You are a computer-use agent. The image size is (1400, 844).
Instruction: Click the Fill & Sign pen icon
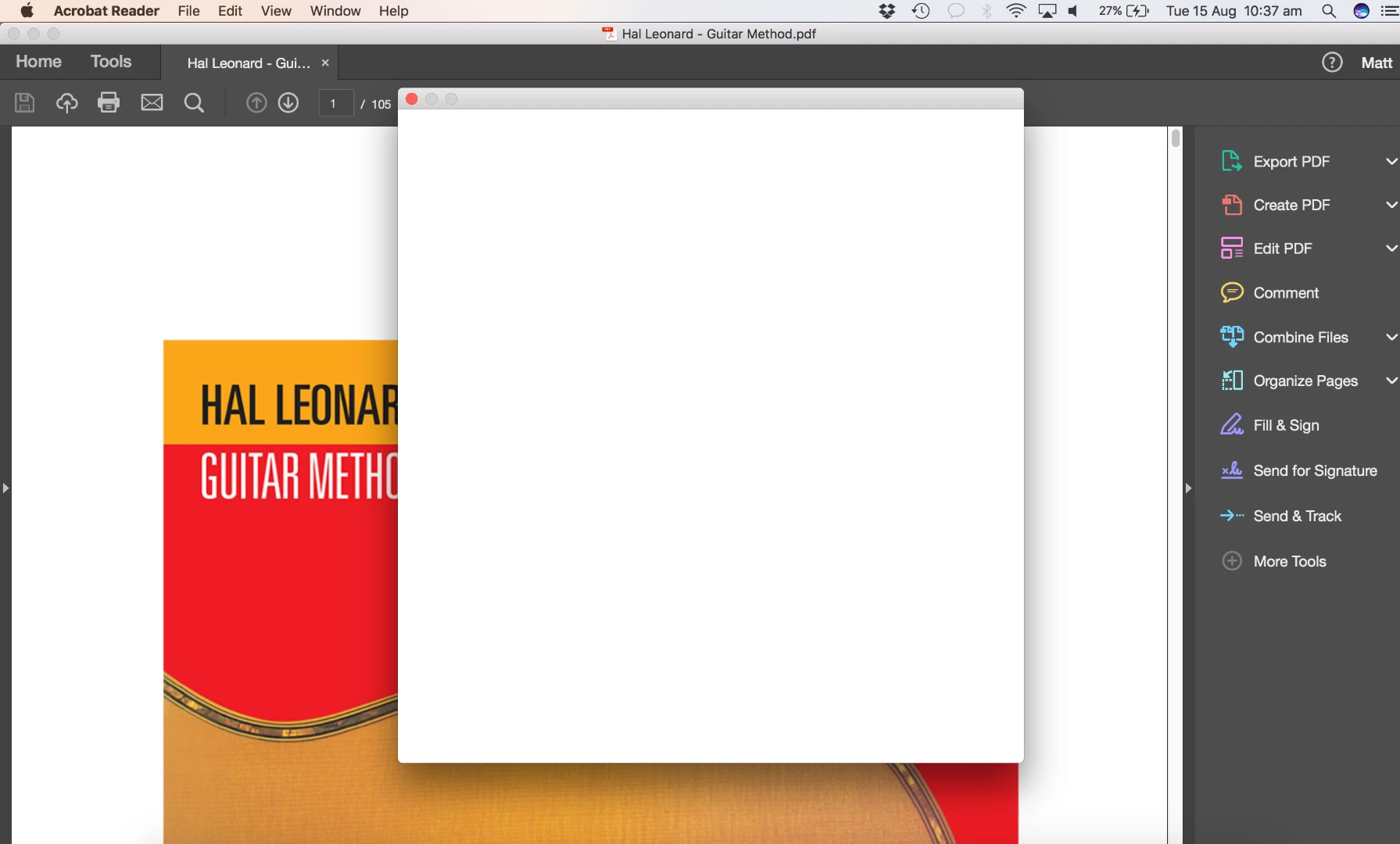(1231, 424)
